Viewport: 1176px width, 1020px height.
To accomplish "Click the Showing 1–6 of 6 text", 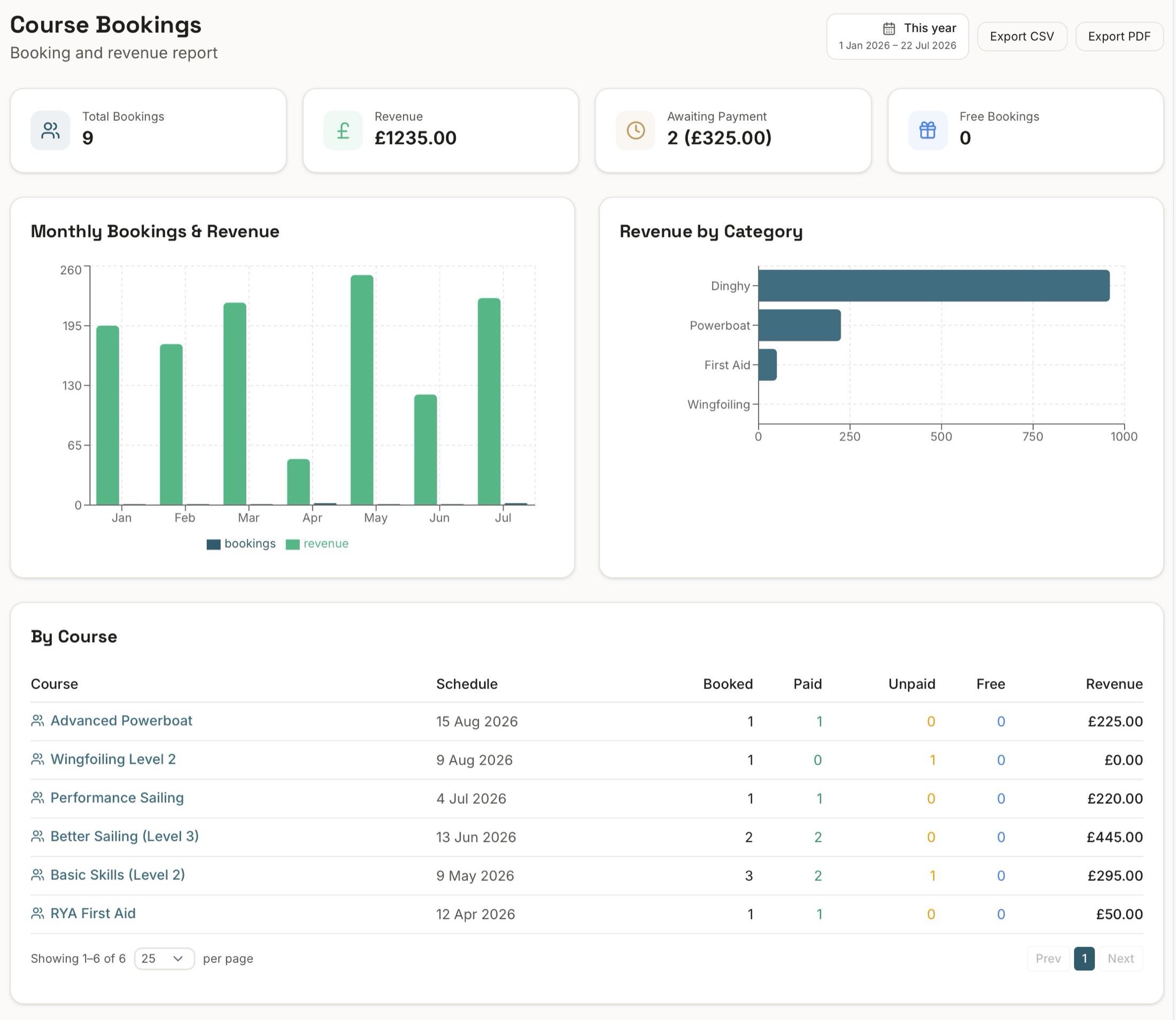I will click(x=78, y=959).
